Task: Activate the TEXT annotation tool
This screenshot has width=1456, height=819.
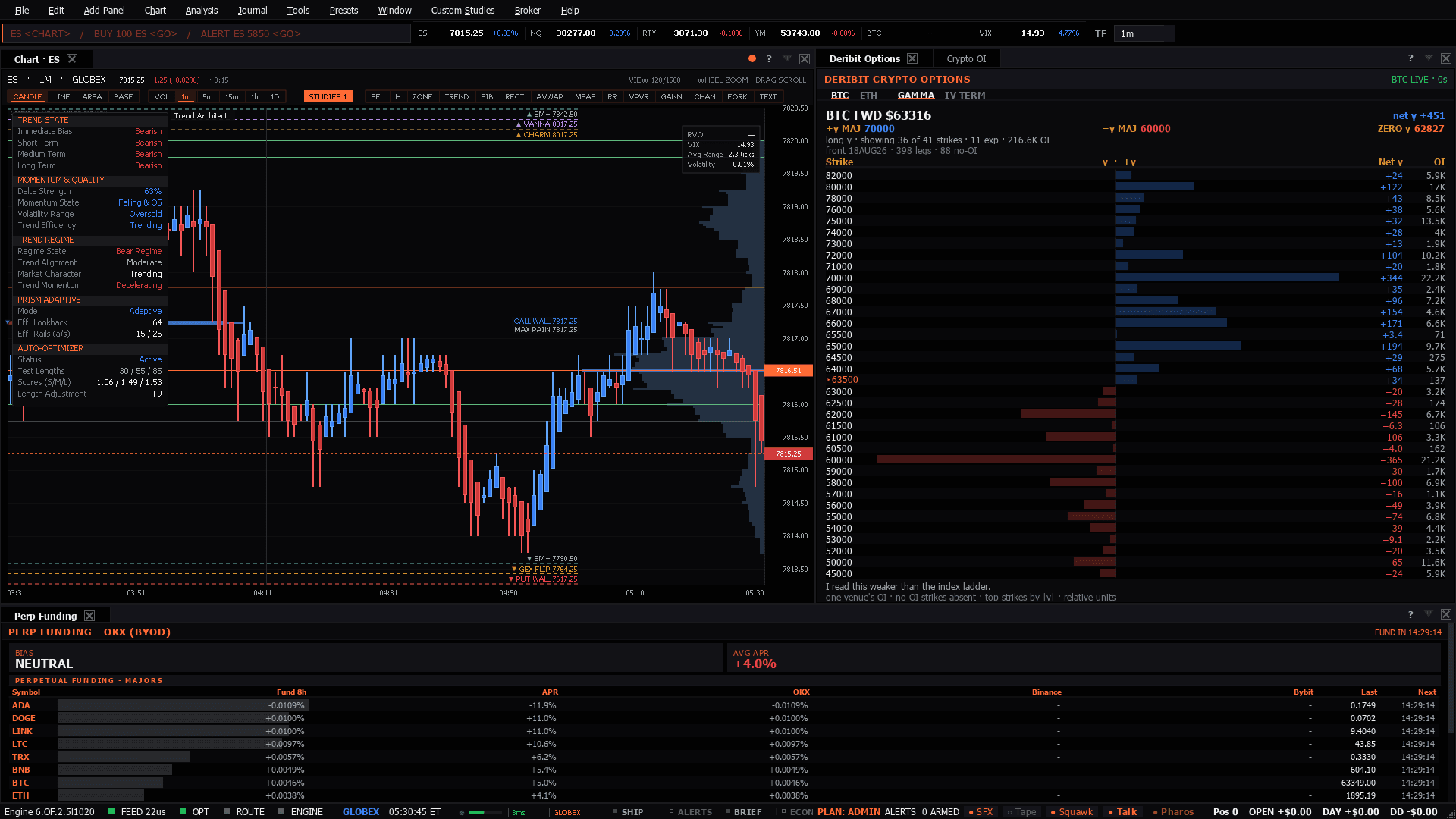Action: [768, 96]
